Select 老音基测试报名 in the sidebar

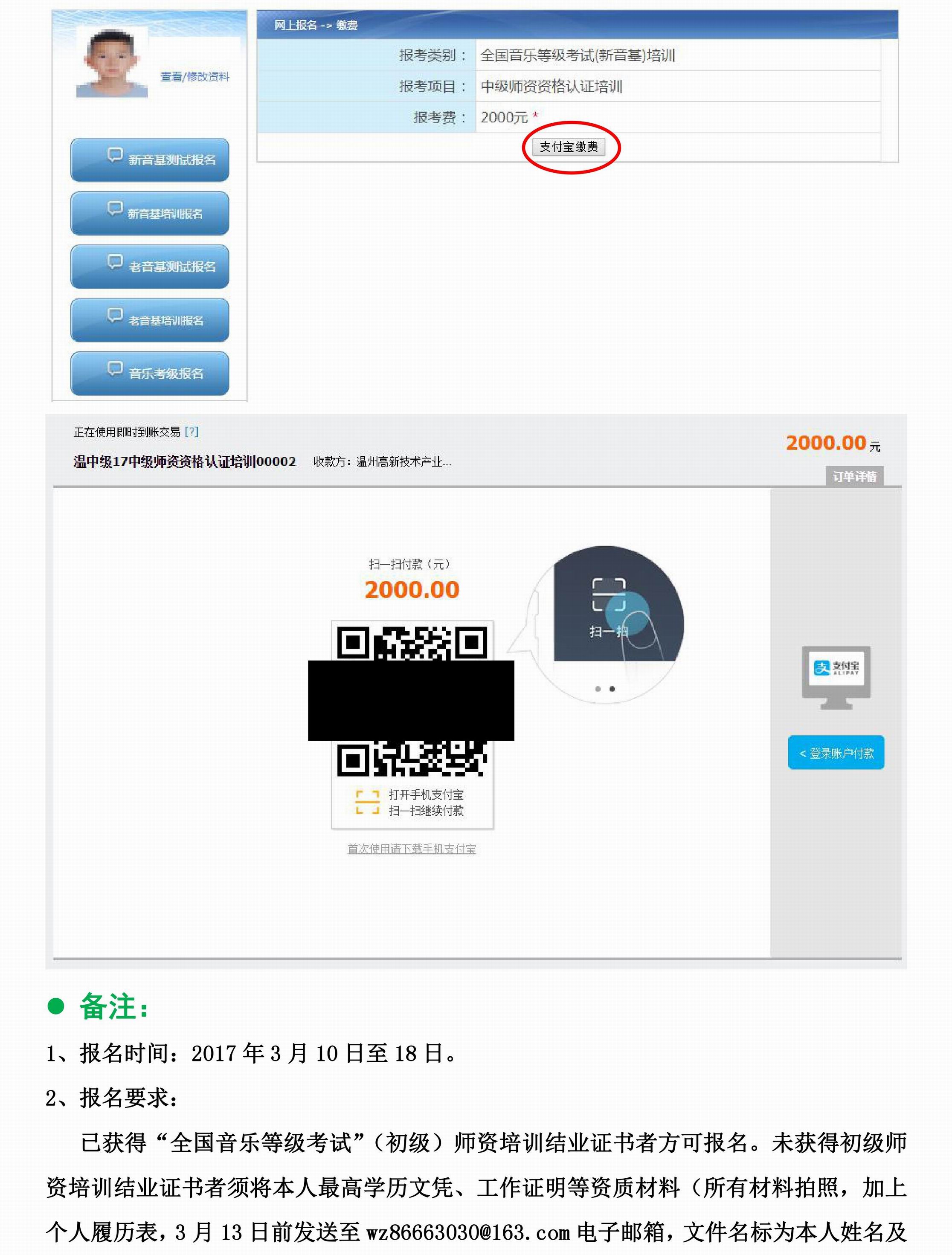click(x=150, y=266)
